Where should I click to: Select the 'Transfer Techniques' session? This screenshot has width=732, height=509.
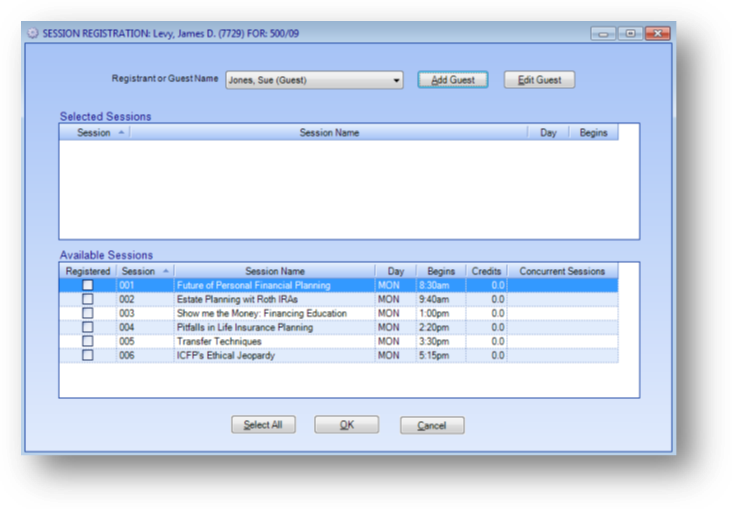338,341
